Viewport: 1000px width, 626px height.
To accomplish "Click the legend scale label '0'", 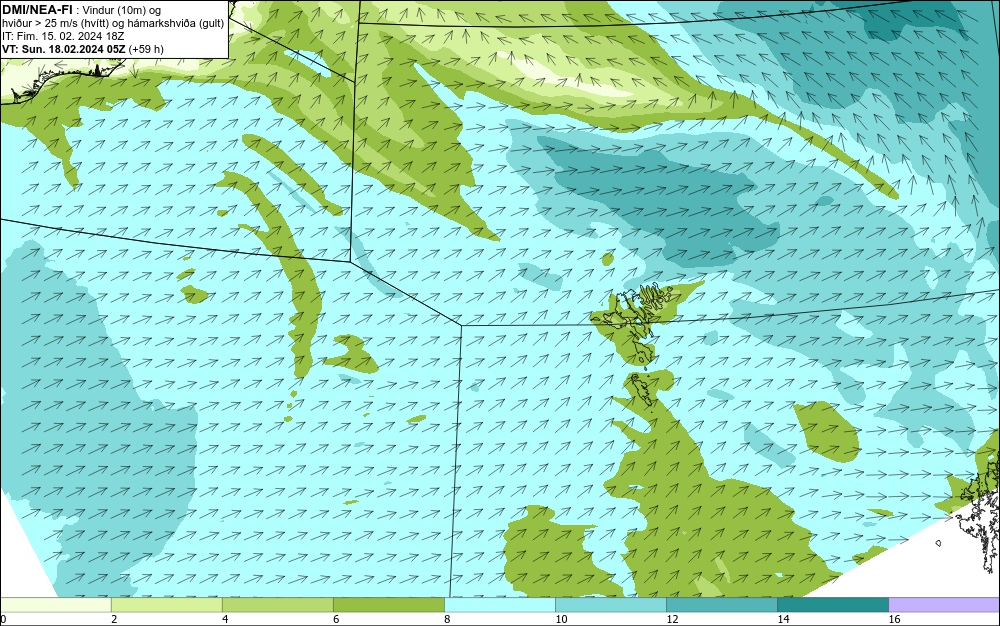I will click(3, 619).
